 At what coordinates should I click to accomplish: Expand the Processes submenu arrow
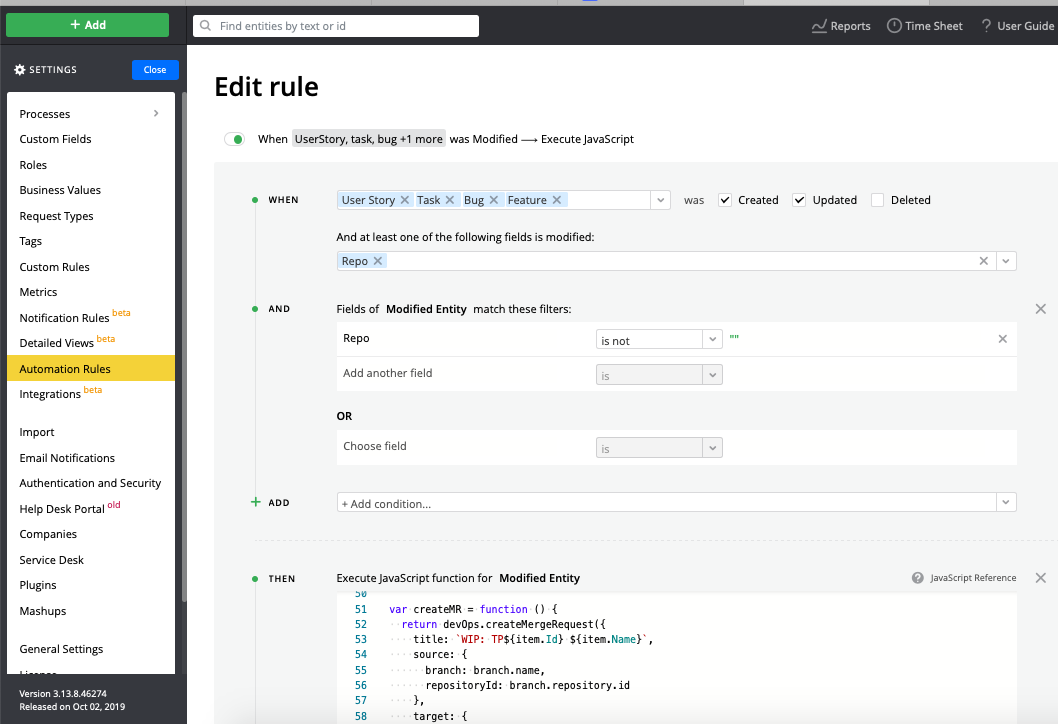coord(156,114)
